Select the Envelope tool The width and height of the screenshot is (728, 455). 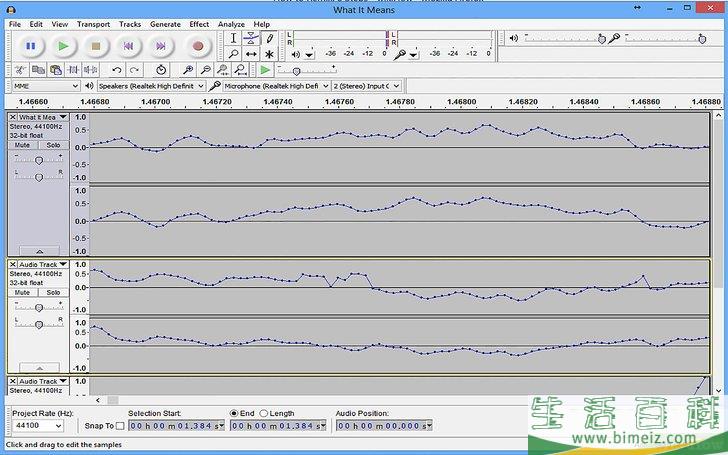(x=251, y=38)
